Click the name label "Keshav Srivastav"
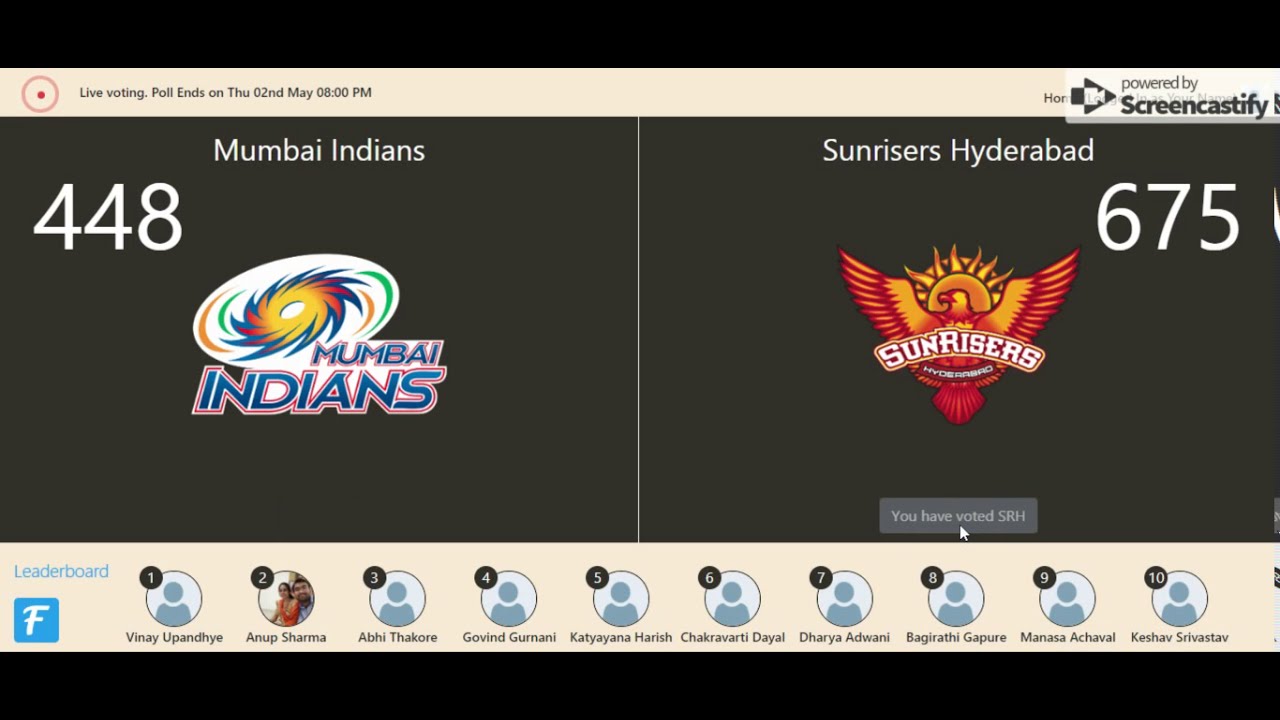This screenshot has height=720, width=1280. tap(1180, 637)
